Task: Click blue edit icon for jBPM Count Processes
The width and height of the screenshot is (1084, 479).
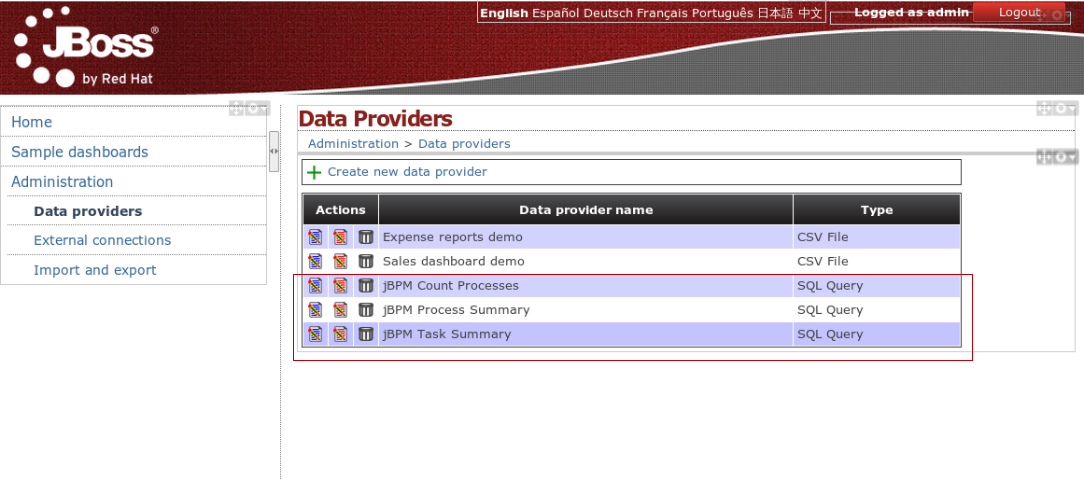Action: 315,285
